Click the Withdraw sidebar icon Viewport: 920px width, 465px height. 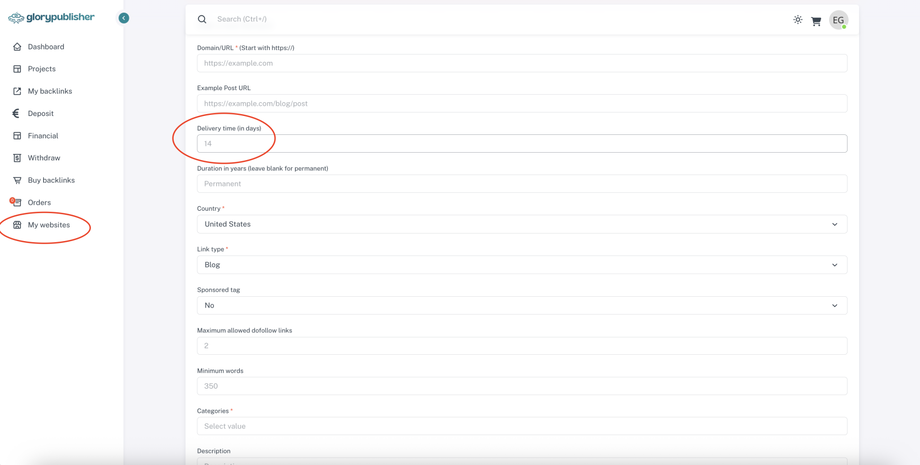coord(17,158)
